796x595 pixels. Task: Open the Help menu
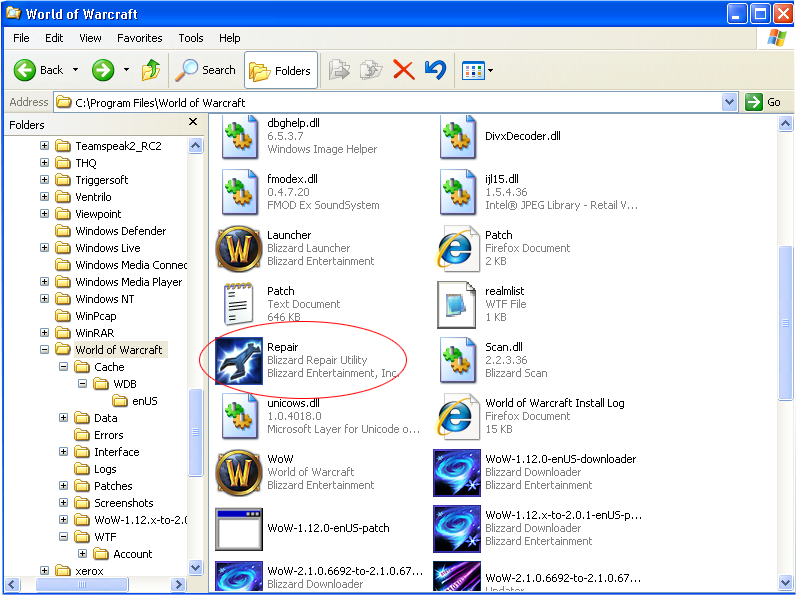point(229,38)
